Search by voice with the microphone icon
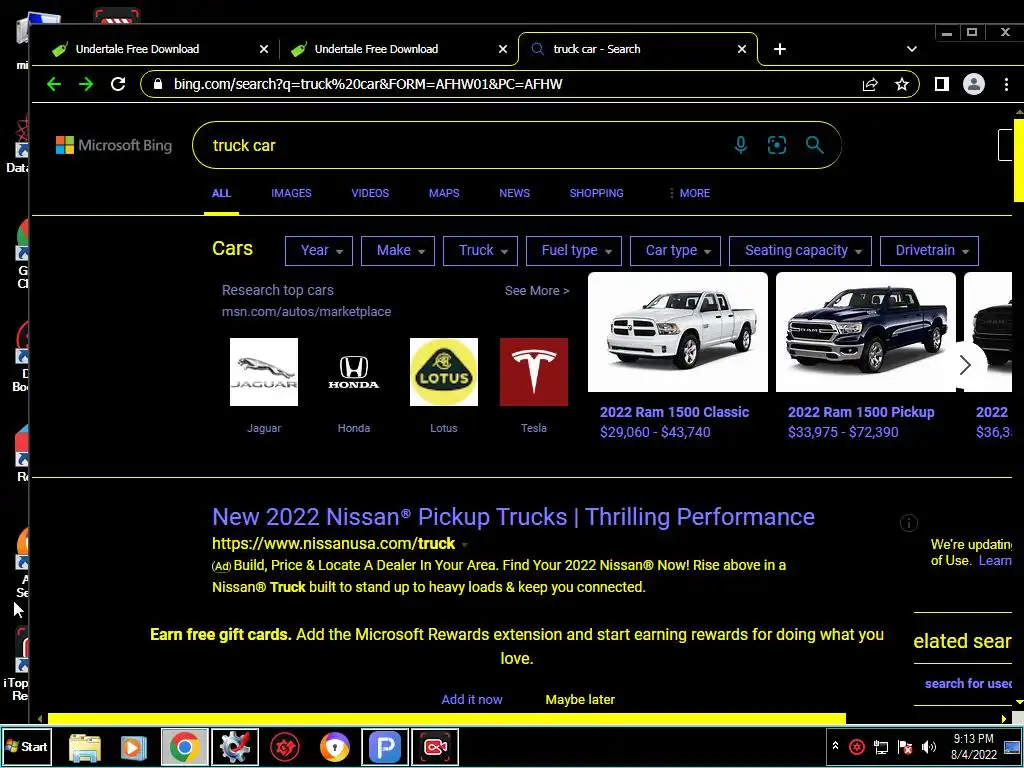The image size is (1024, 768). pos(741,145)
